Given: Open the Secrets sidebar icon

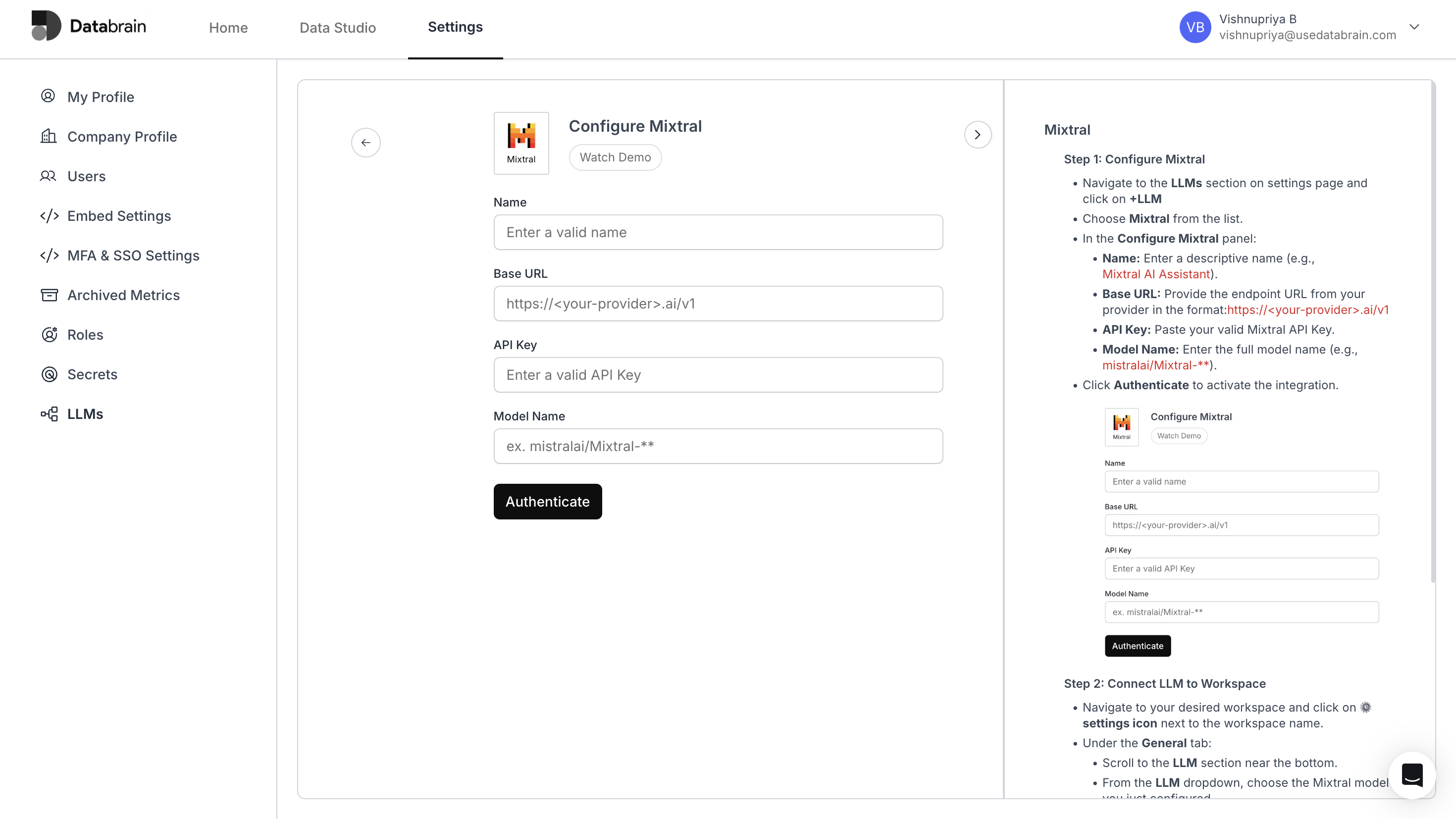Looking at the screenshot, I should [49, 374].
